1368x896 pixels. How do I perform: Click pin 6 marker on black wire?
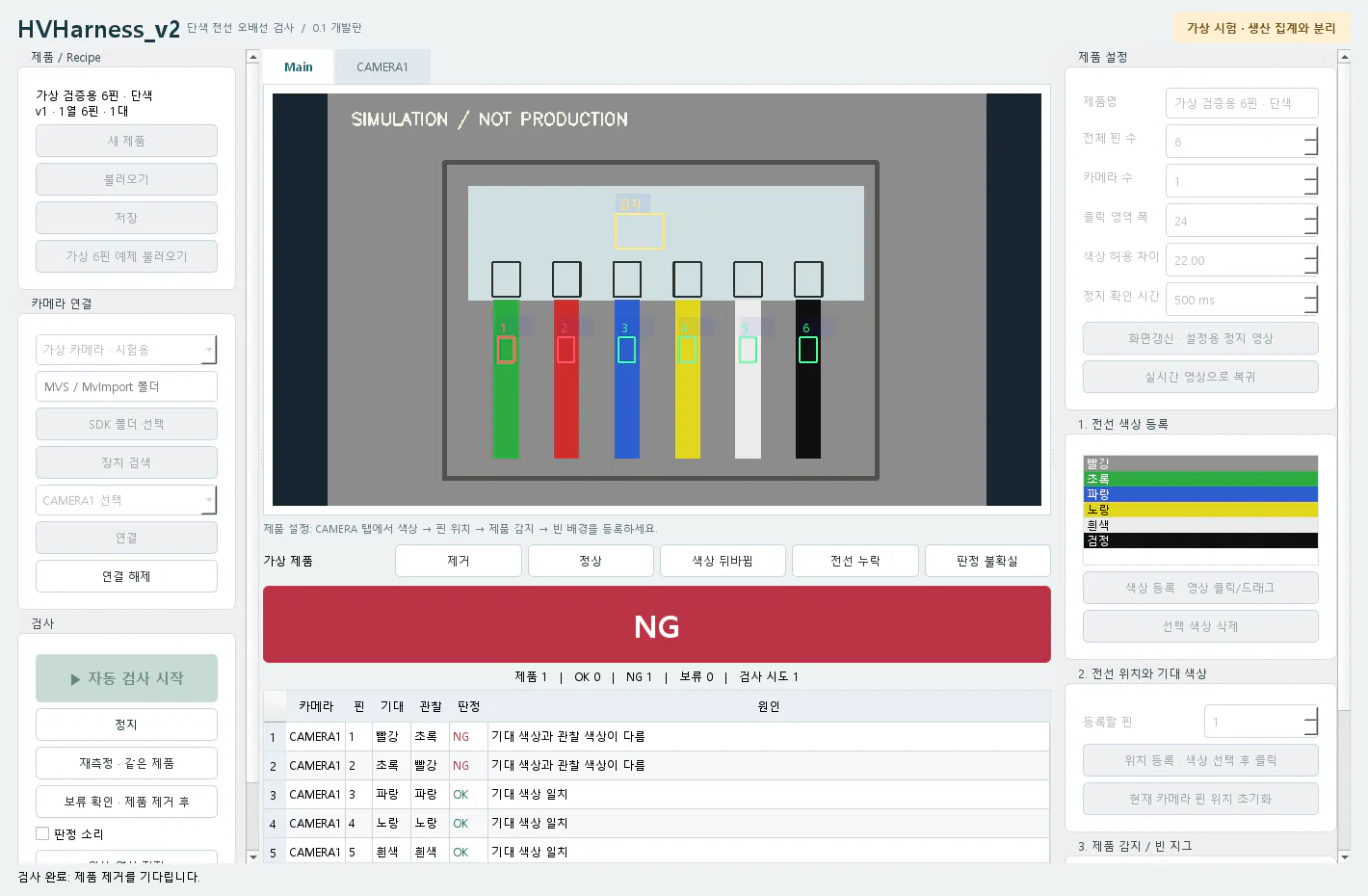807,350
